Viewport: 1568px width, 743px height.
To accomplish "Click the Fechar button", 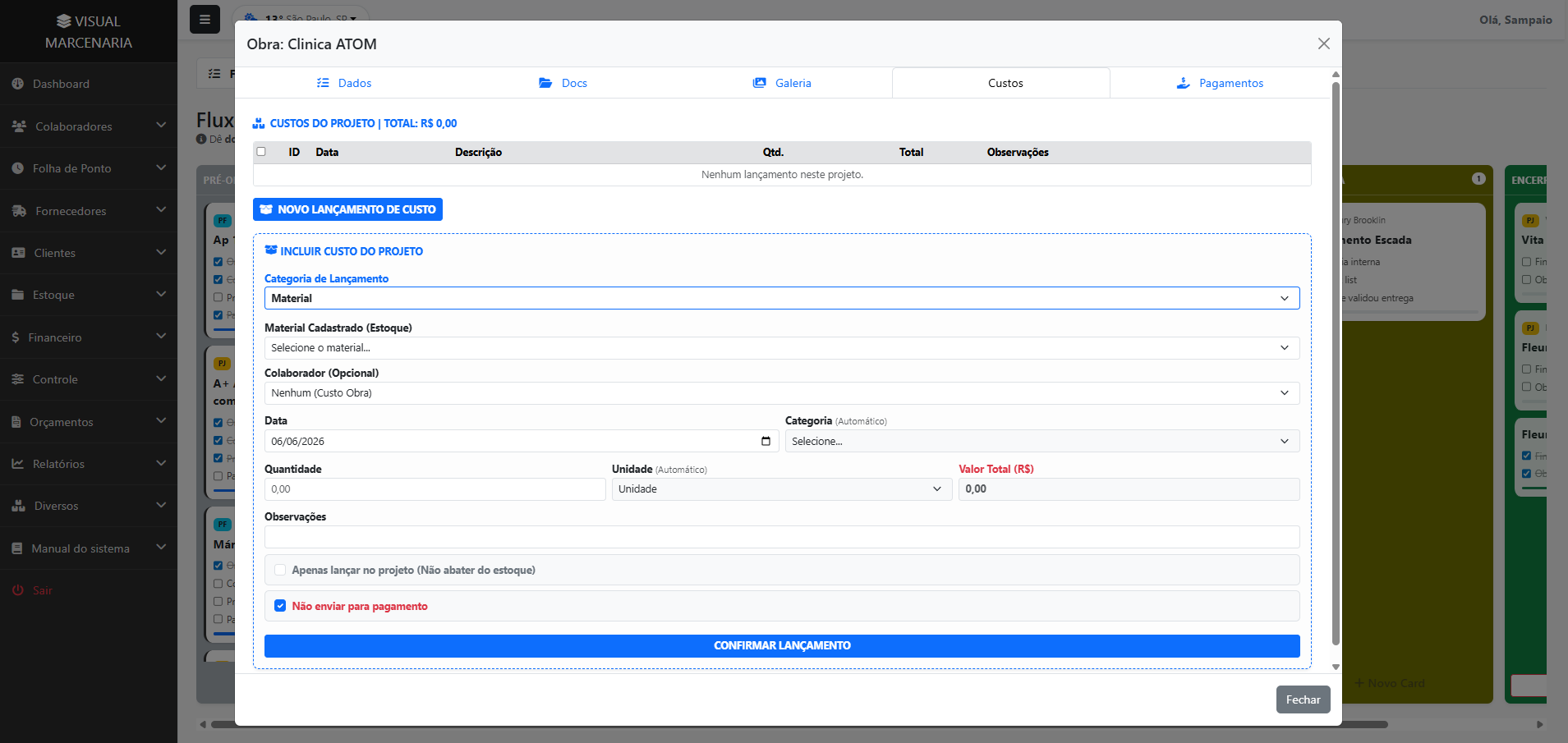I will coord(1303,699).
